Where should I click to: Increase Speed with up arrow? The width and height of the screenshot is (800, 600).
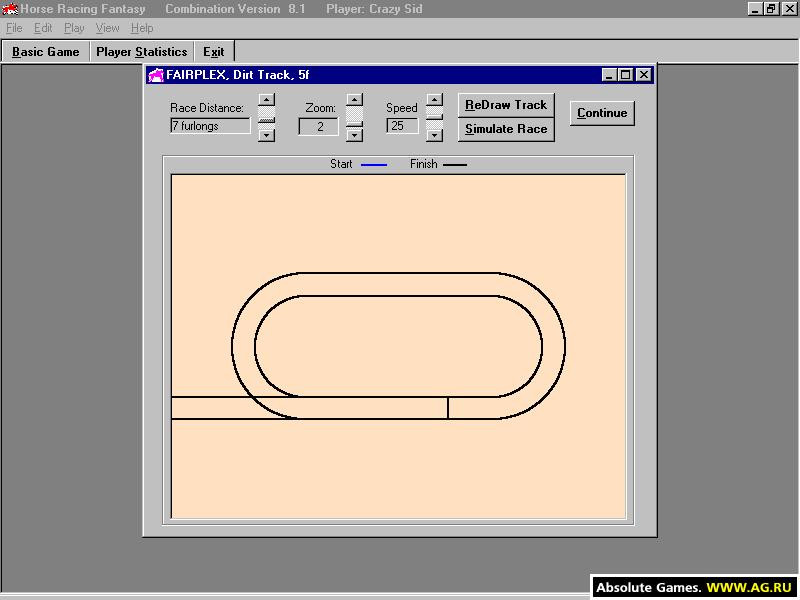[x=434, y=99]
